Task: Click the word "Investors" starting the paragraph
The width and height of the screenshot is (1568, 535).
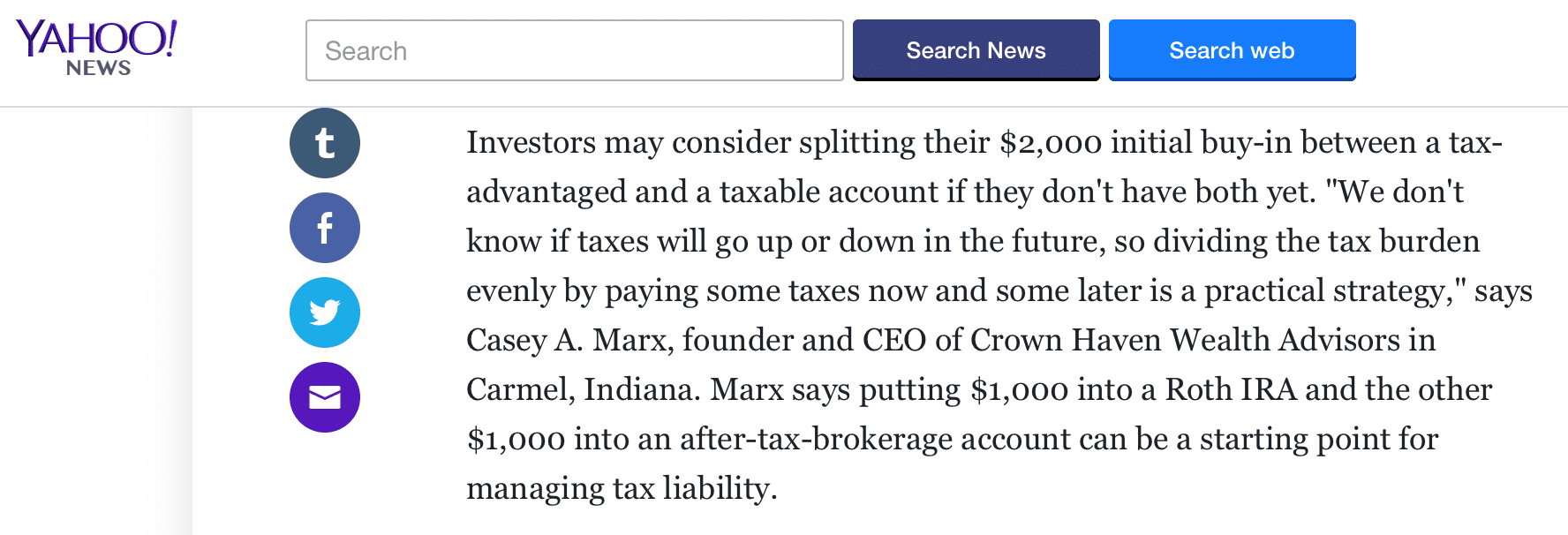Action: coord(531,142)
